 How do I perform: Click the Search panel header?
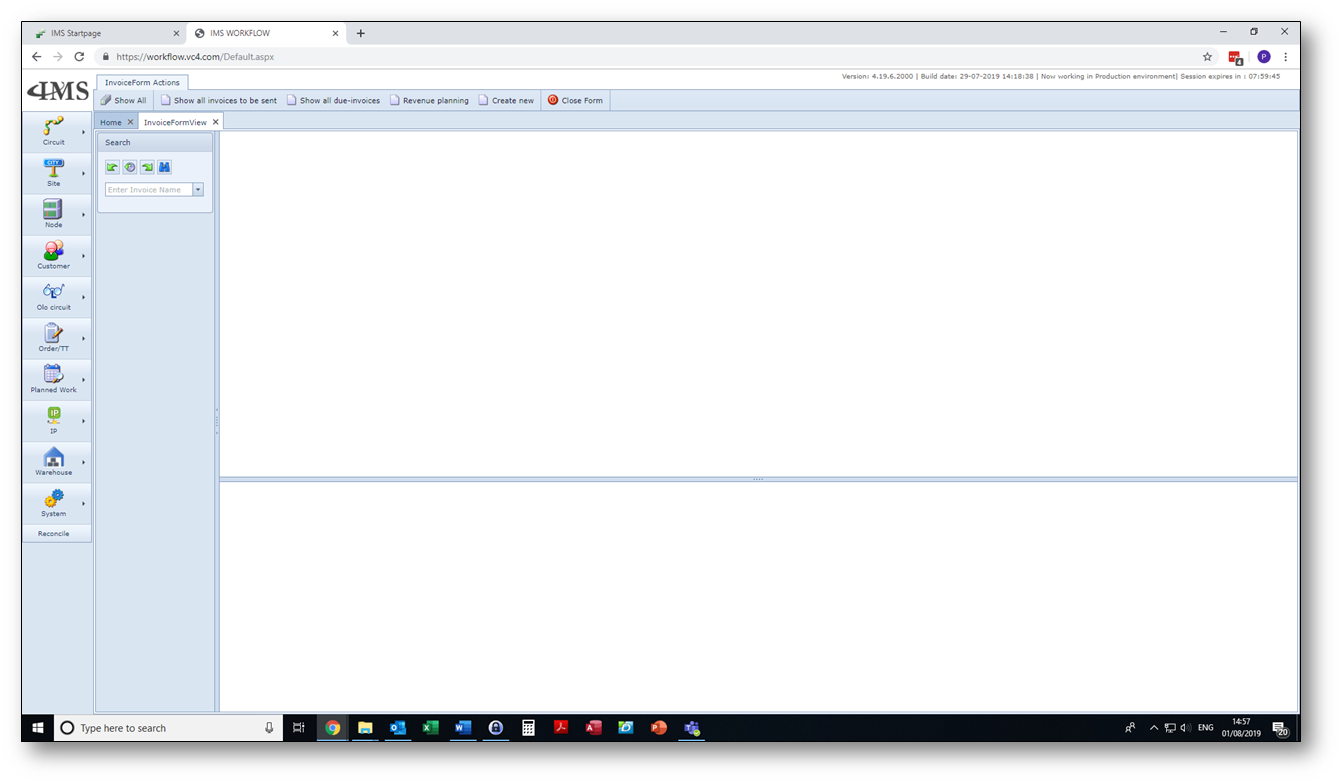(x=155, y=142)
